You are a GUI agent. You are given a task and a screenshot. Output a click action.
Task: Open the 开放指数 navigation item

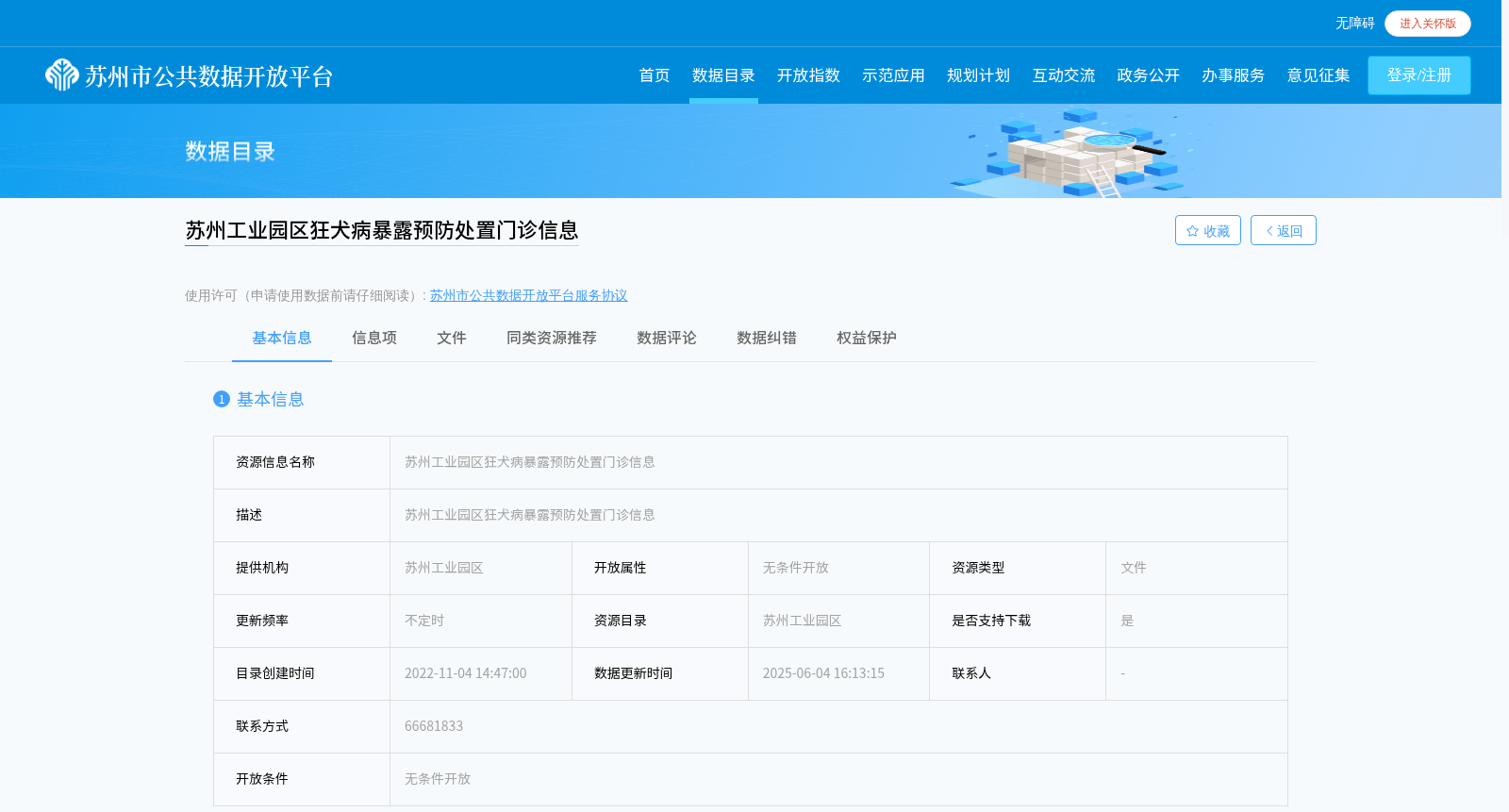click(x=808, y=75)
